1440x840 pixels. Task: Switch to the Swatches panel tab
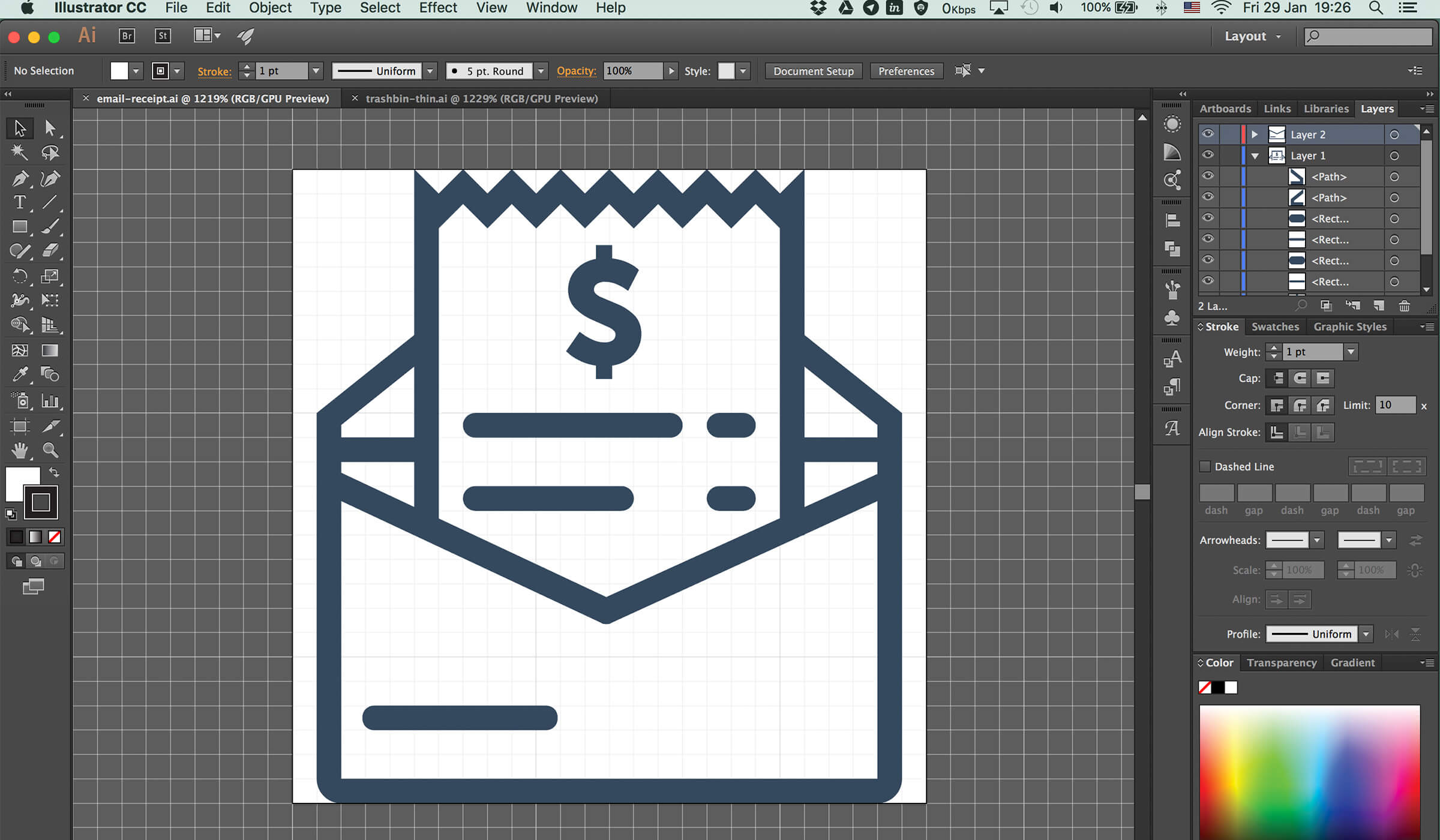point(1275,326)
